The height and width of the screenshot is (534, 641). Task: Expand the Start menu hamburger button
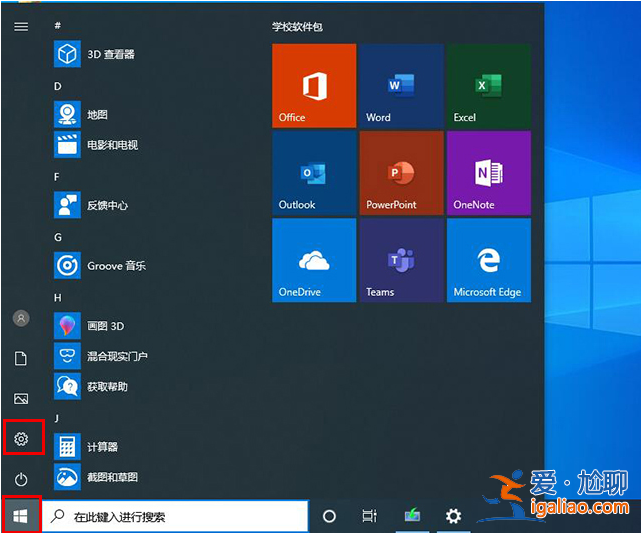tap(21, 27)
